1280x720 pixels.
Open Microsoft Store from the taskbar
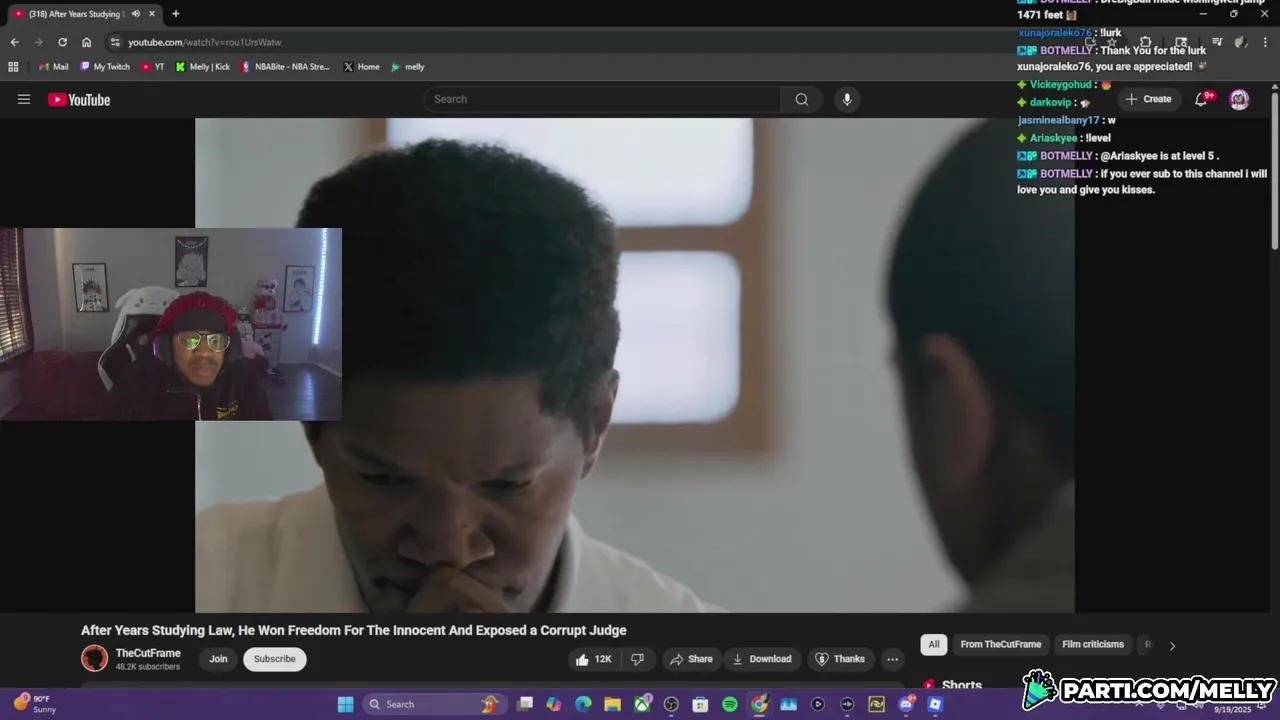click(700, 704)
